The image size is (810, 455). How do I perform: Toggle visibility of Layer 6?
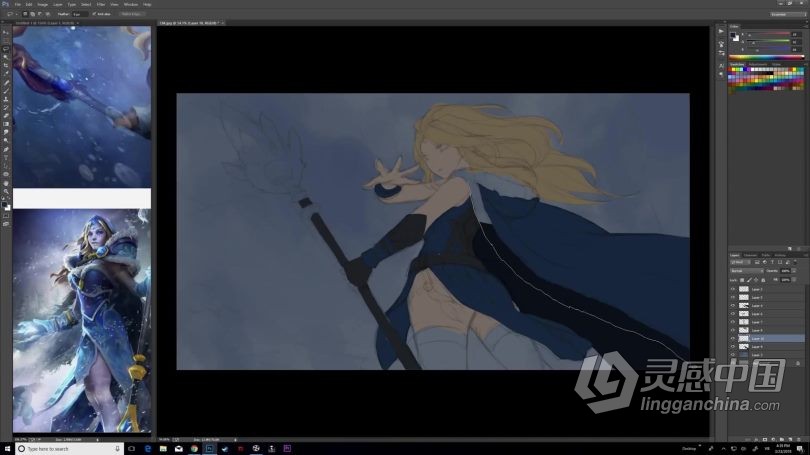[733, 314]
